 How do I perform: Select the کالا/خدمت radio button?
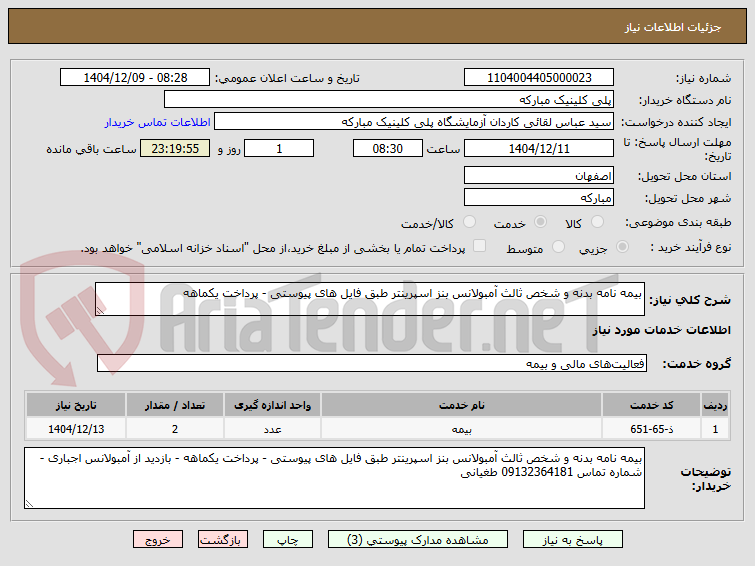tap(469, 222)
